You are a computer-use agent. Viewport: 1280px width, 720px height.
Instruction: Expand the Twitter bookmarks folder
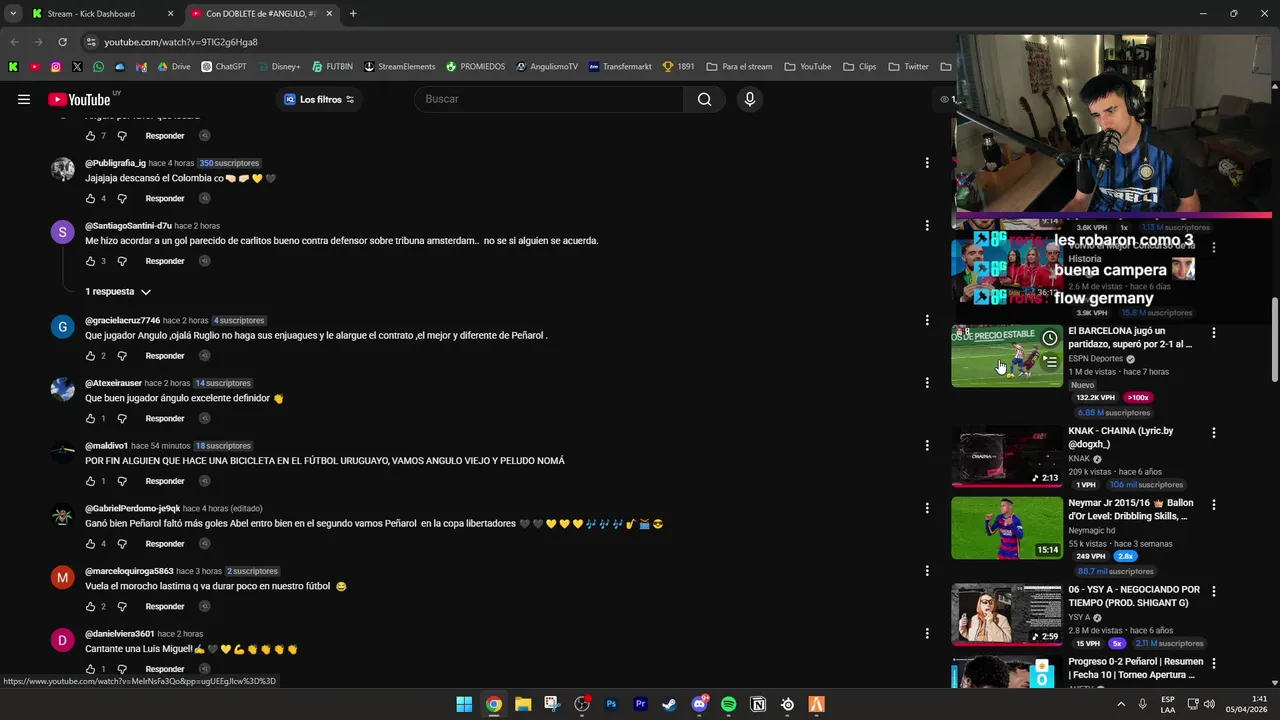pos(908,67)
